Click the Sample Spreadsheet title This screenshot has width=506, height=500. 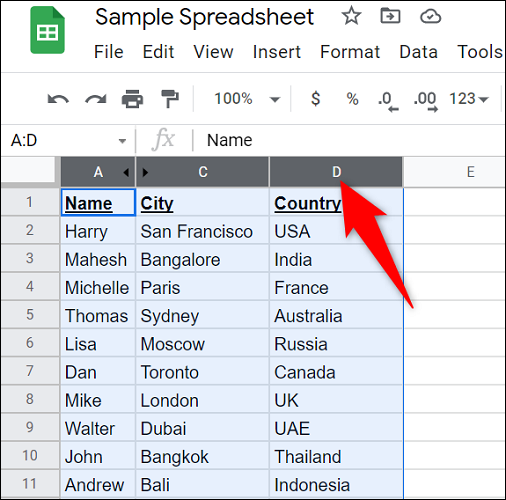[204, 17]
